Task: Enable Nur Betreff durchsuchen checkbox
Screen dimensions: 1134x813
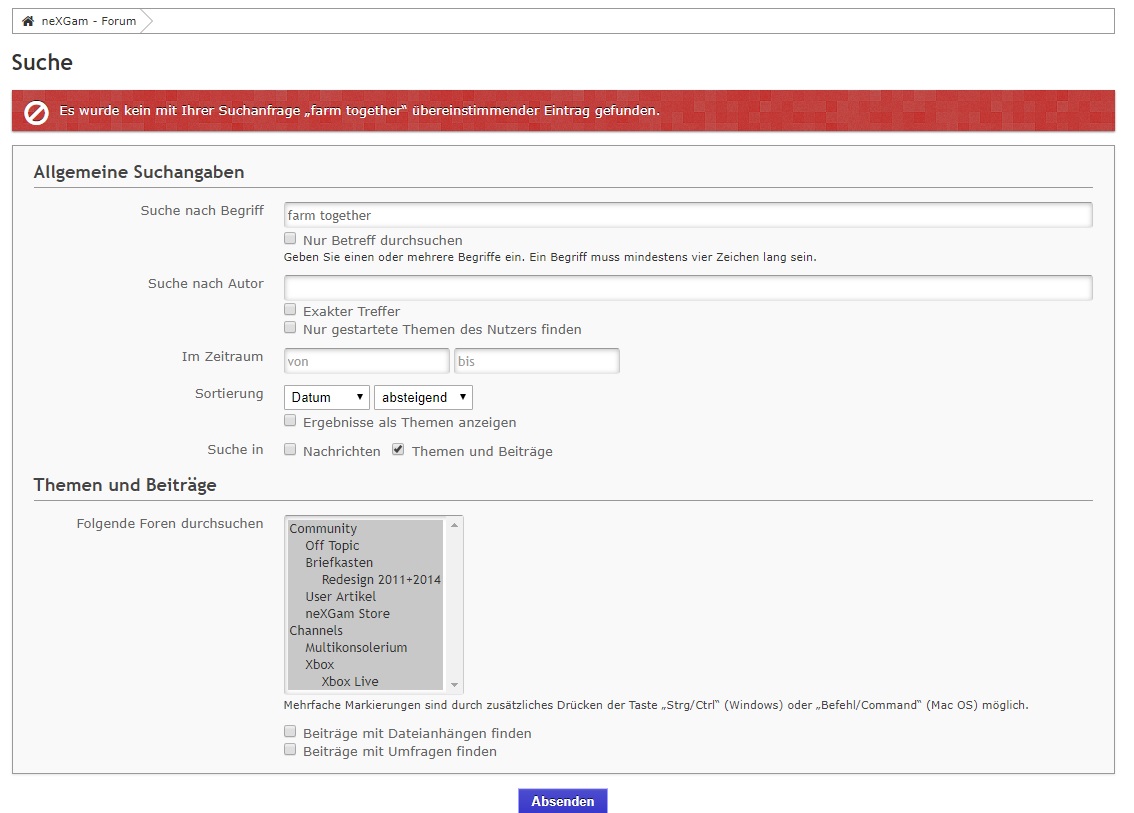Action: [290, 239]
